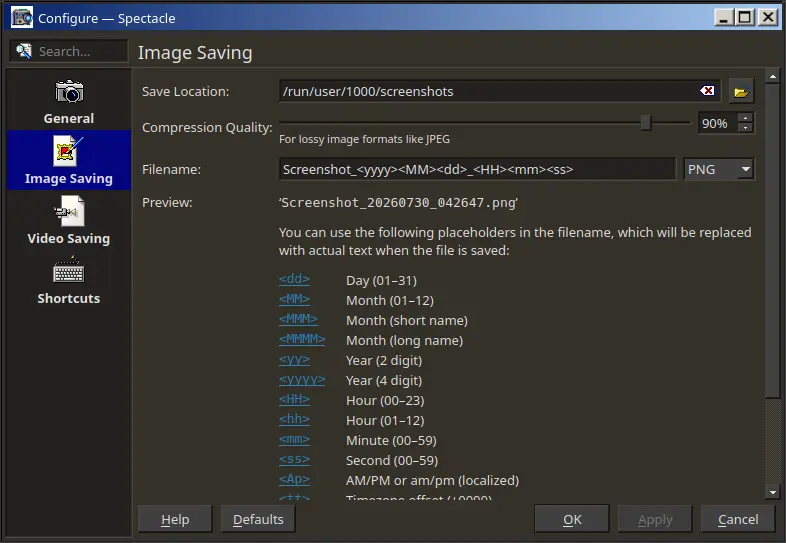The height and width of the screenshot is (543, 786).
Task: Insert the <Ap> AM/PM placeholder
Action: [294, 480]
